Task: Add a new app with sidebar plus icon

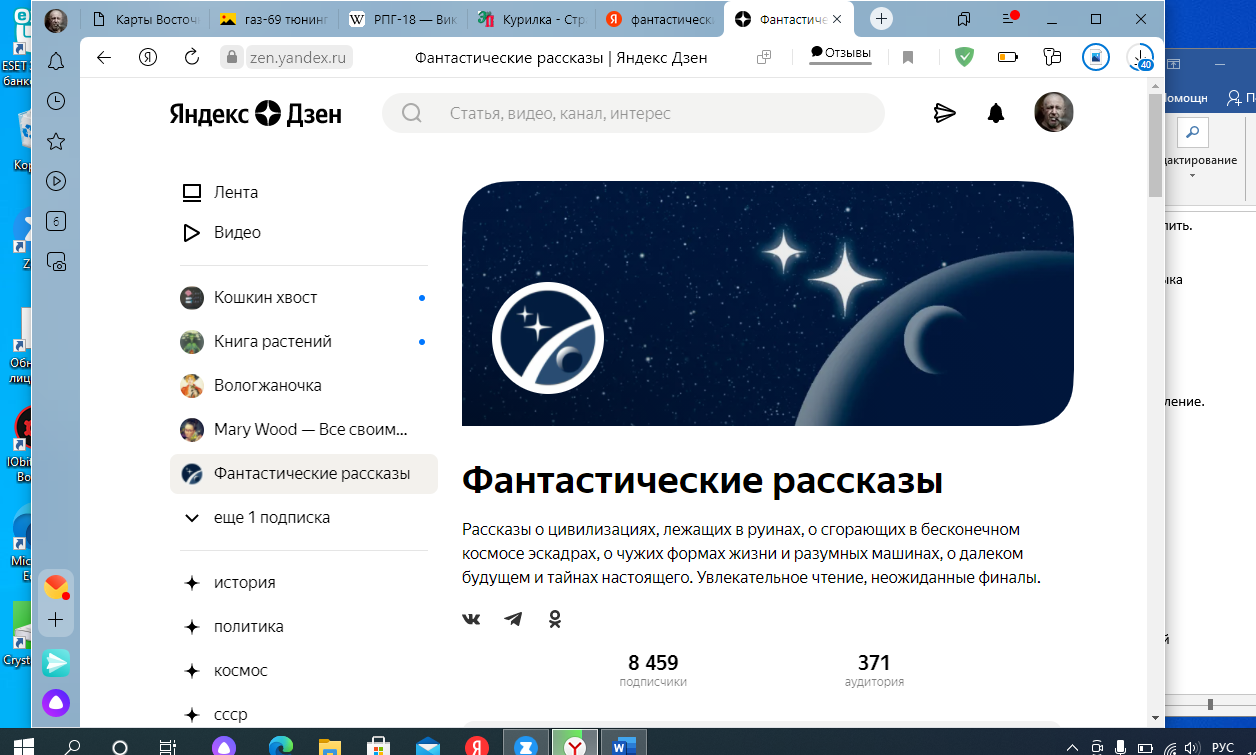Action: [56, 620]
